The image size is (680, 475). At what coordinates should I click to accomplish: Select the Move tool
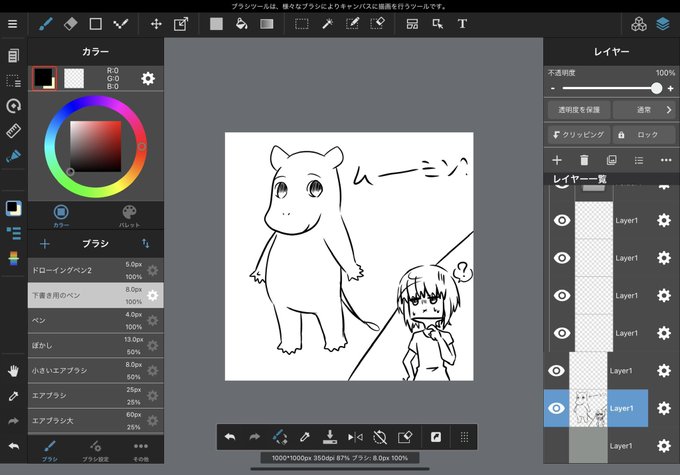click(156, 24)
